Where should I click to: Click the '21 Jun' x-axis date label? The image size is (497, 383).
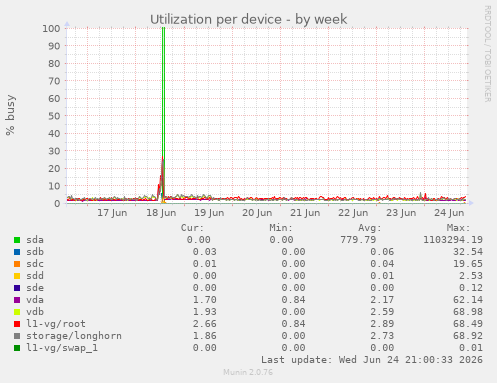[305, 213]
